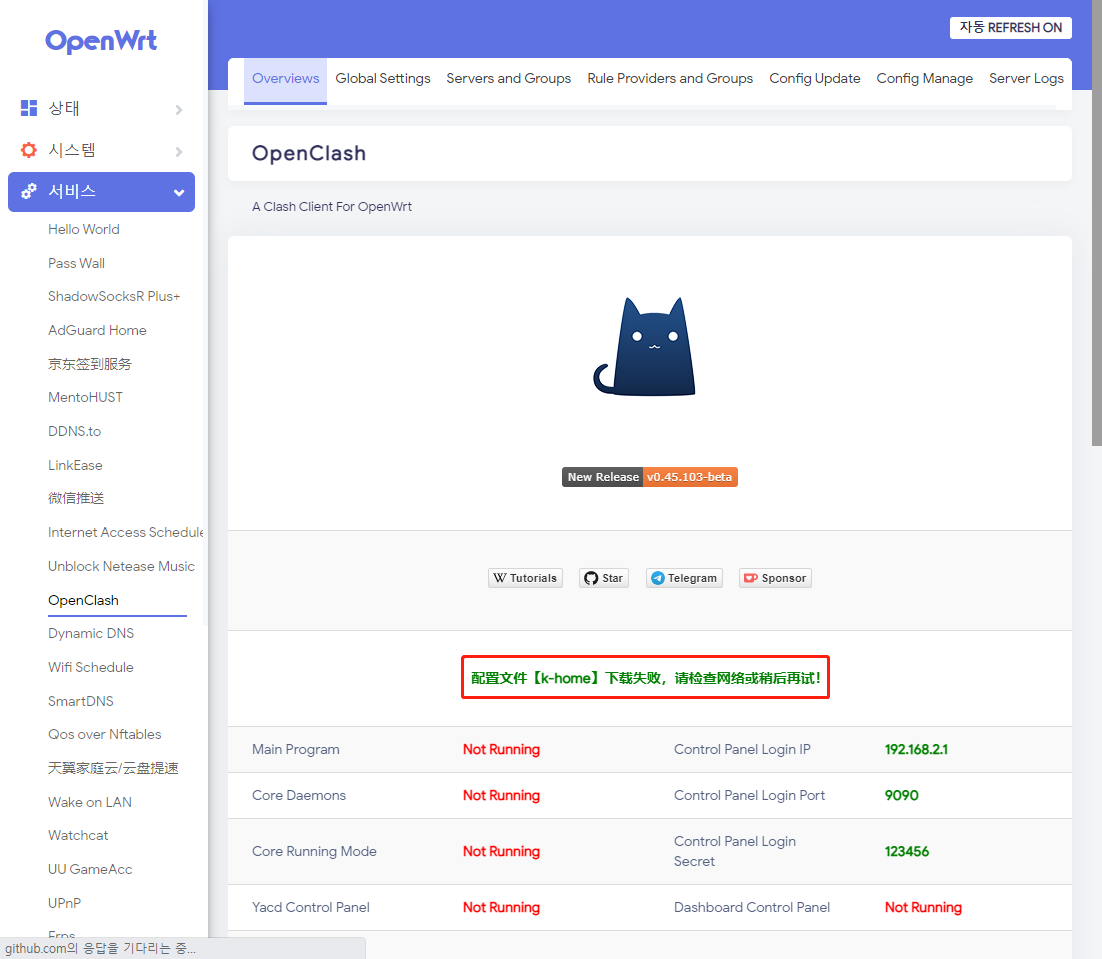Click Yacd Control Panel Not Running status
Screen dimensions: 1102x959
tap(501, 908)
